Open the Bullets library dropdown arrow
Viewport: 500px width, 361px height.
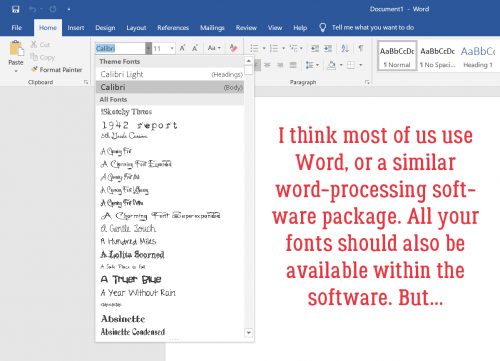(x=264, y=49)
